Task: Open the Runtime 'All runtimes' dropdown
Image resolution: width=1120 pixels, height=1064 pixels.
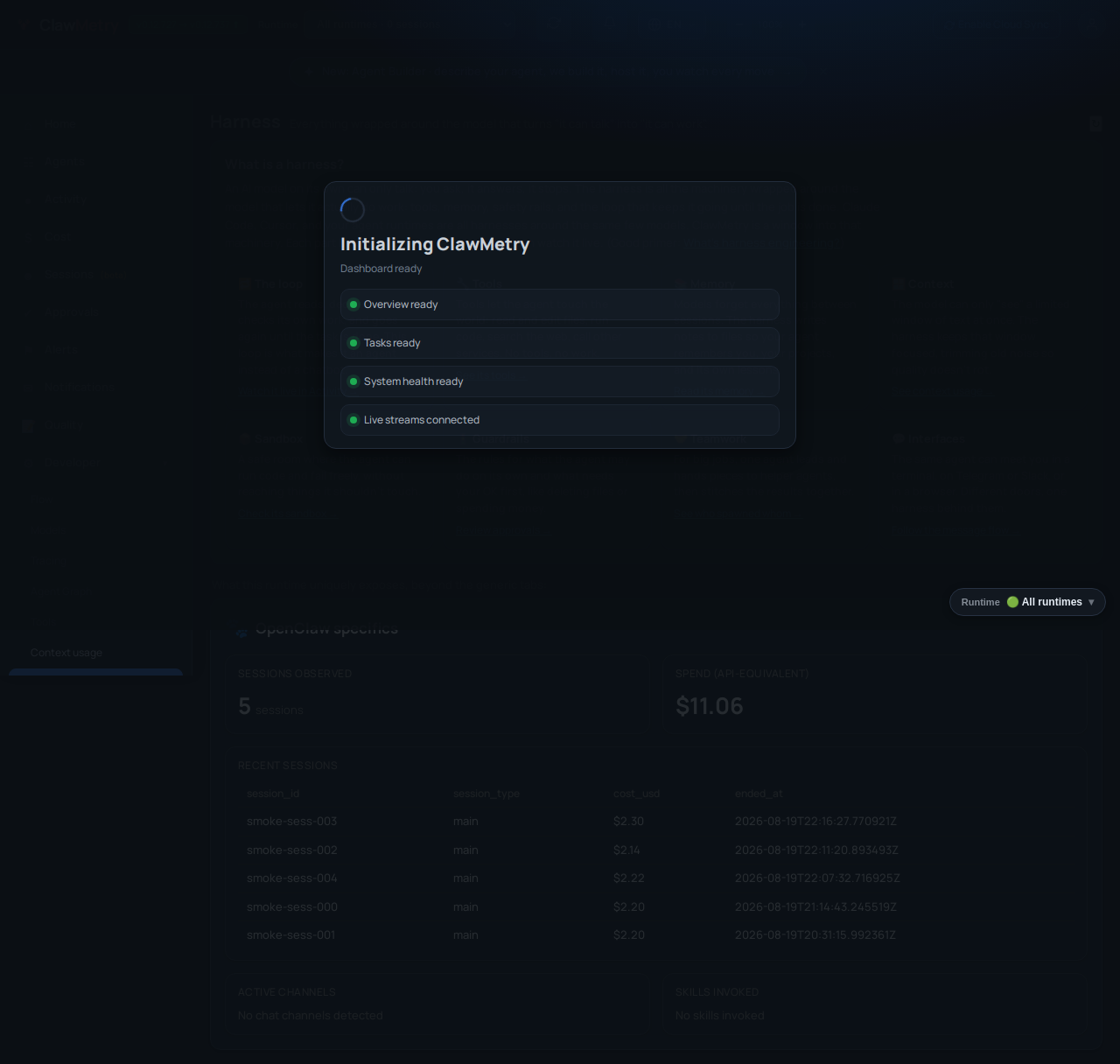Action: click(1027, 602)
